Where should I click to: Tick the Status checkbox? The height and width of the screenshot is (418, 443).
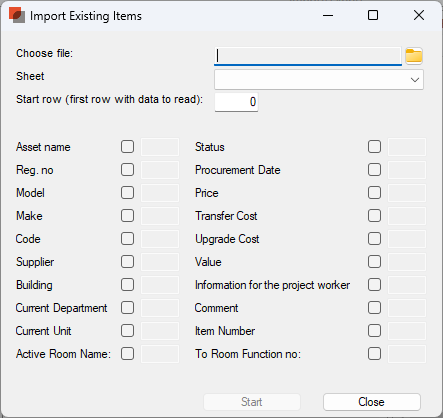pyautogui.click(x=374, y=147)
